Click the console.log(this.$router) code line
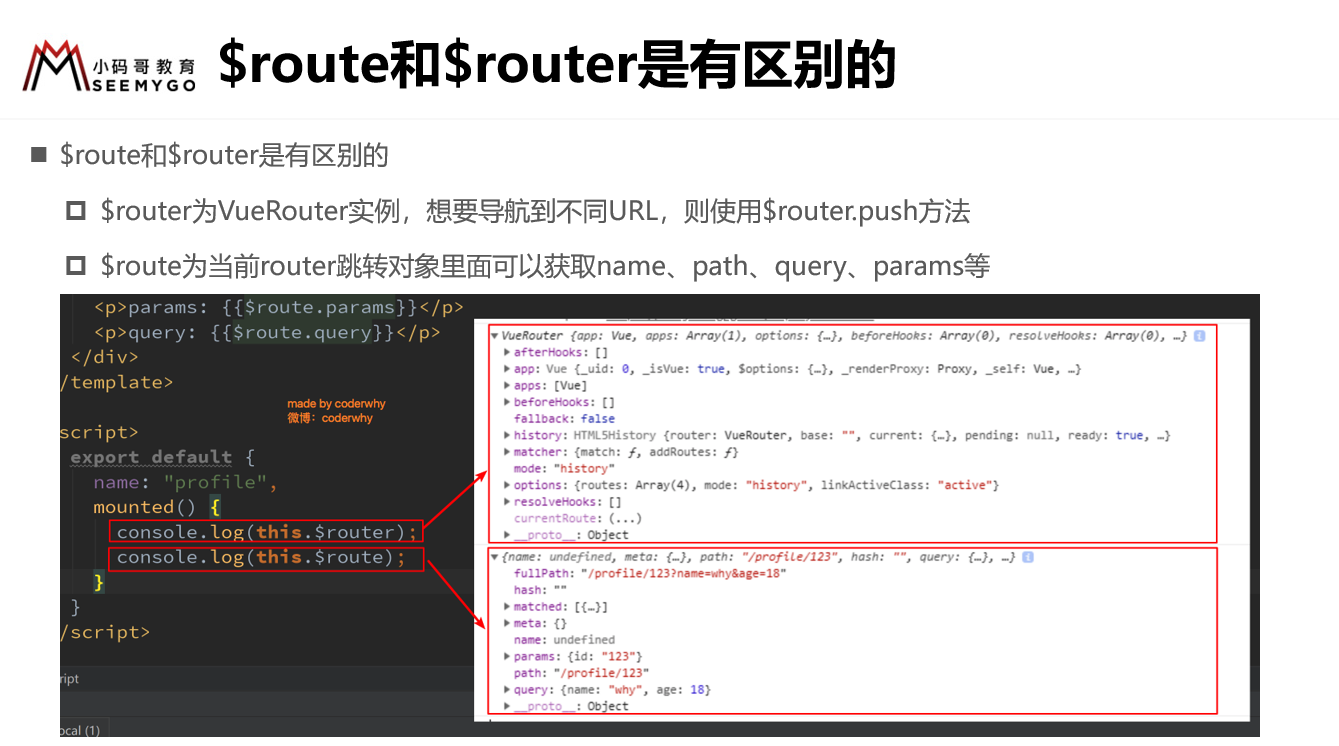1339x746 pixels. point(266,532)
